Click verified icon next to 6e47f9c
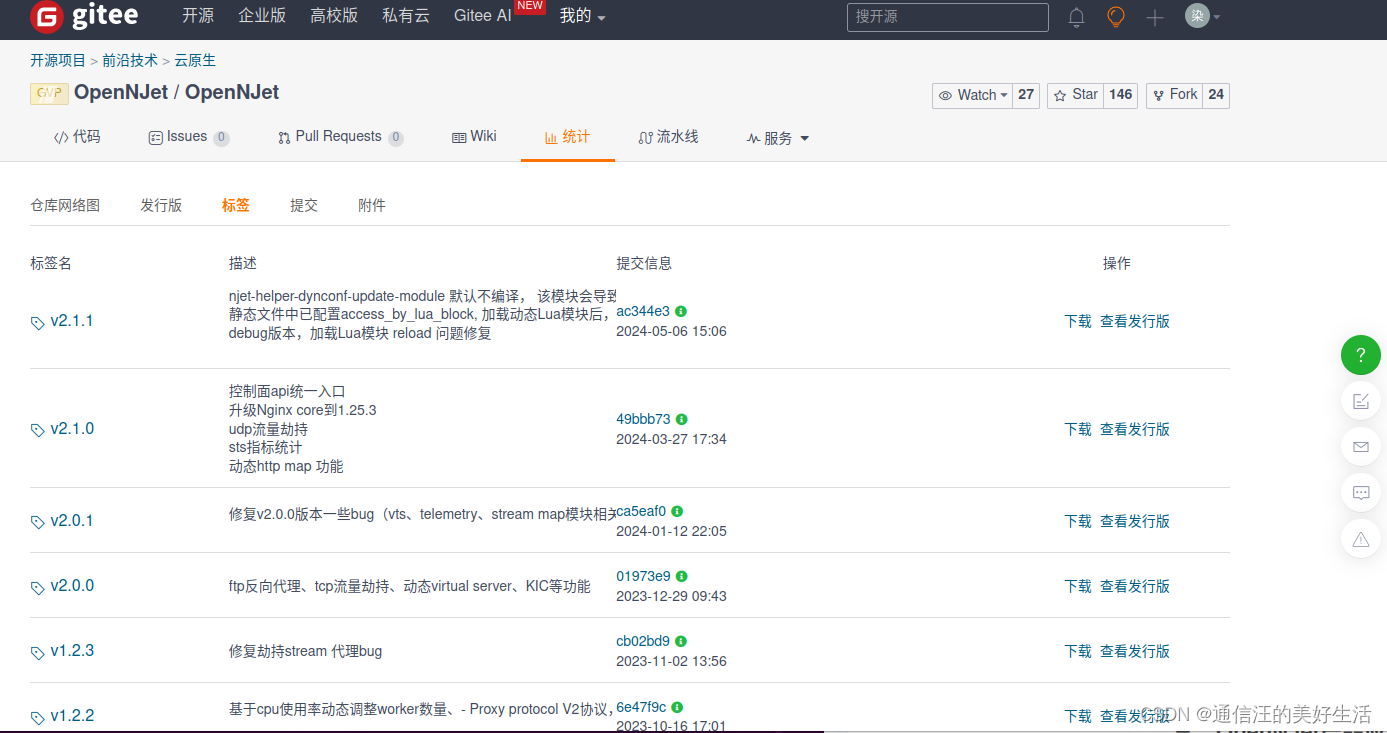 coord(677,708)
